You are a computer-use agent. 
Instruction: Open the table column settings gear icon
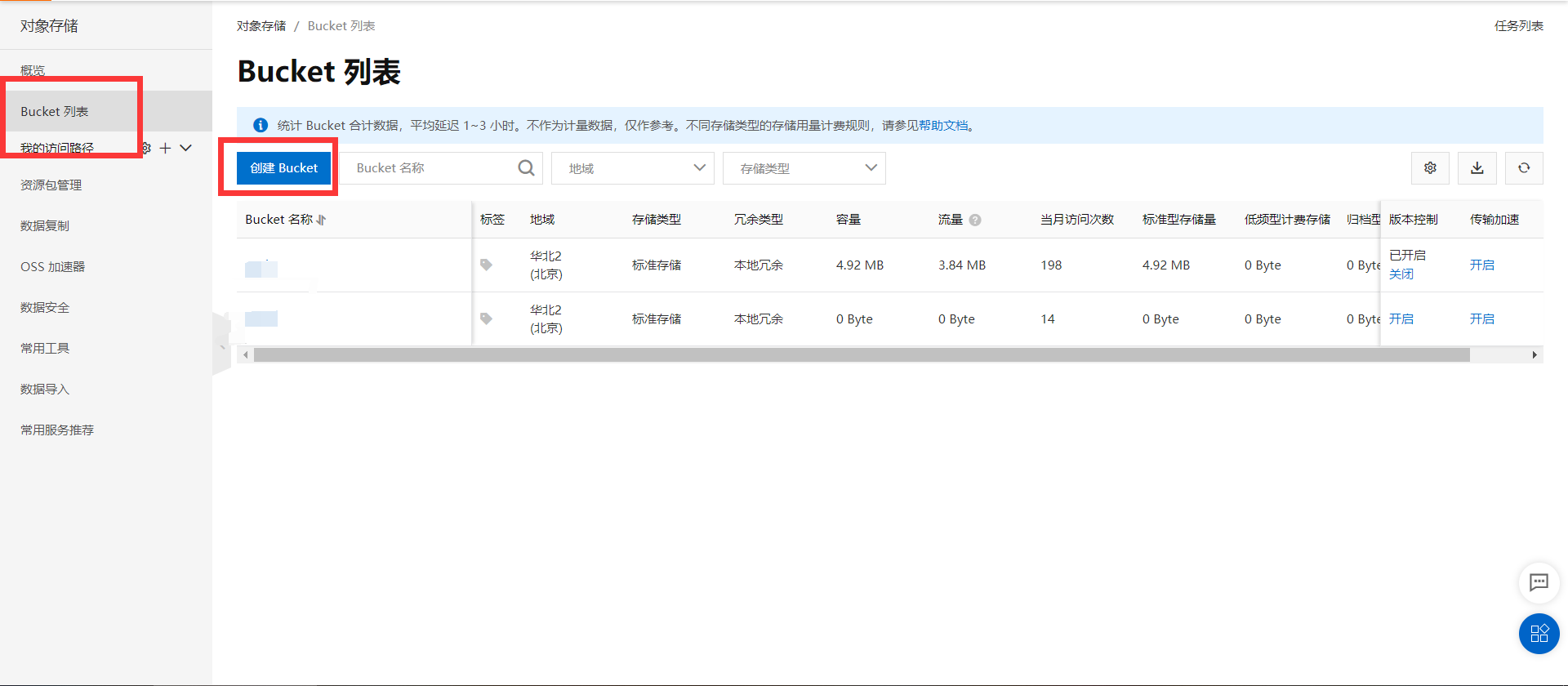(1430, 168)
